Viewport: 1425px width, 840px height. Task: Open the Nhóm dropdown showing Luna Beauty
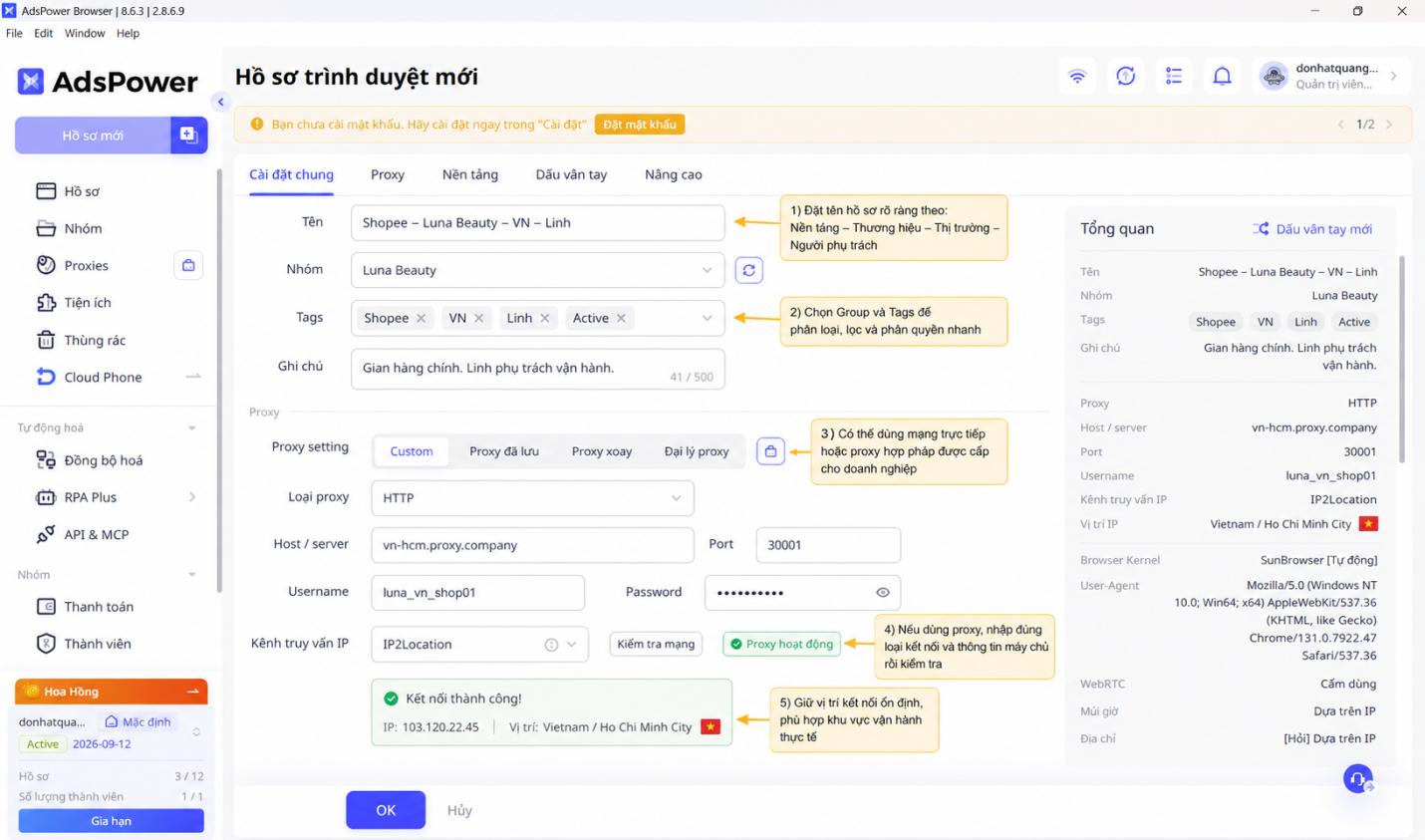[537, 270]
